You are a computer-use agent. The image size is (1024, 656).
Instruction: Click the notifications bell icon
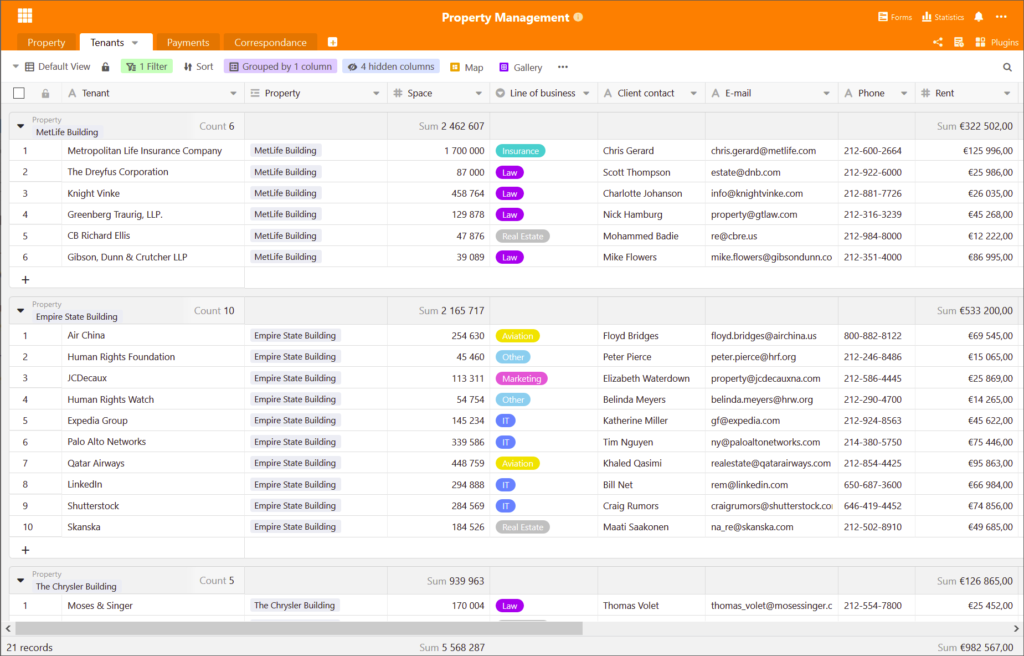point(979,17)
